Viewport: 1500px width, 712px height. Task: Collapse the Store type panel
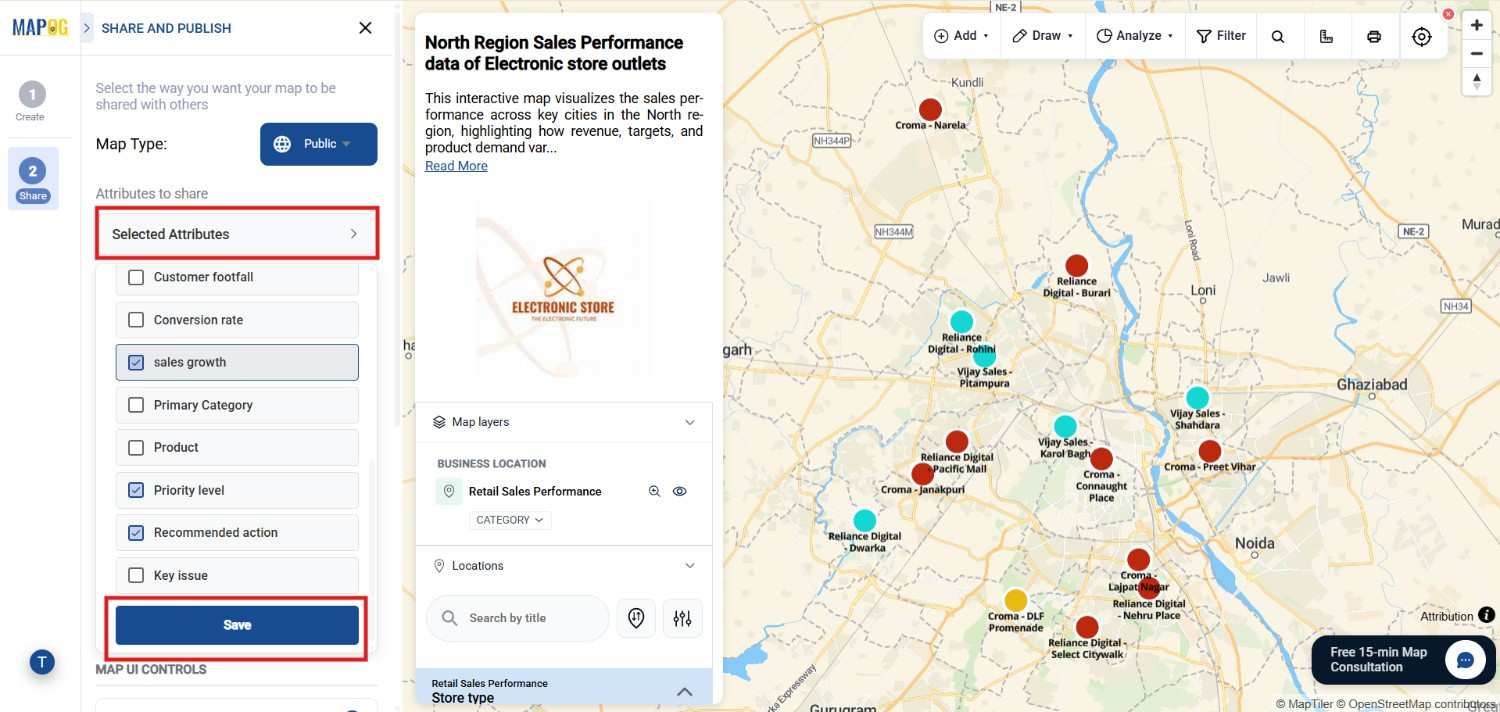coord(685,691)
